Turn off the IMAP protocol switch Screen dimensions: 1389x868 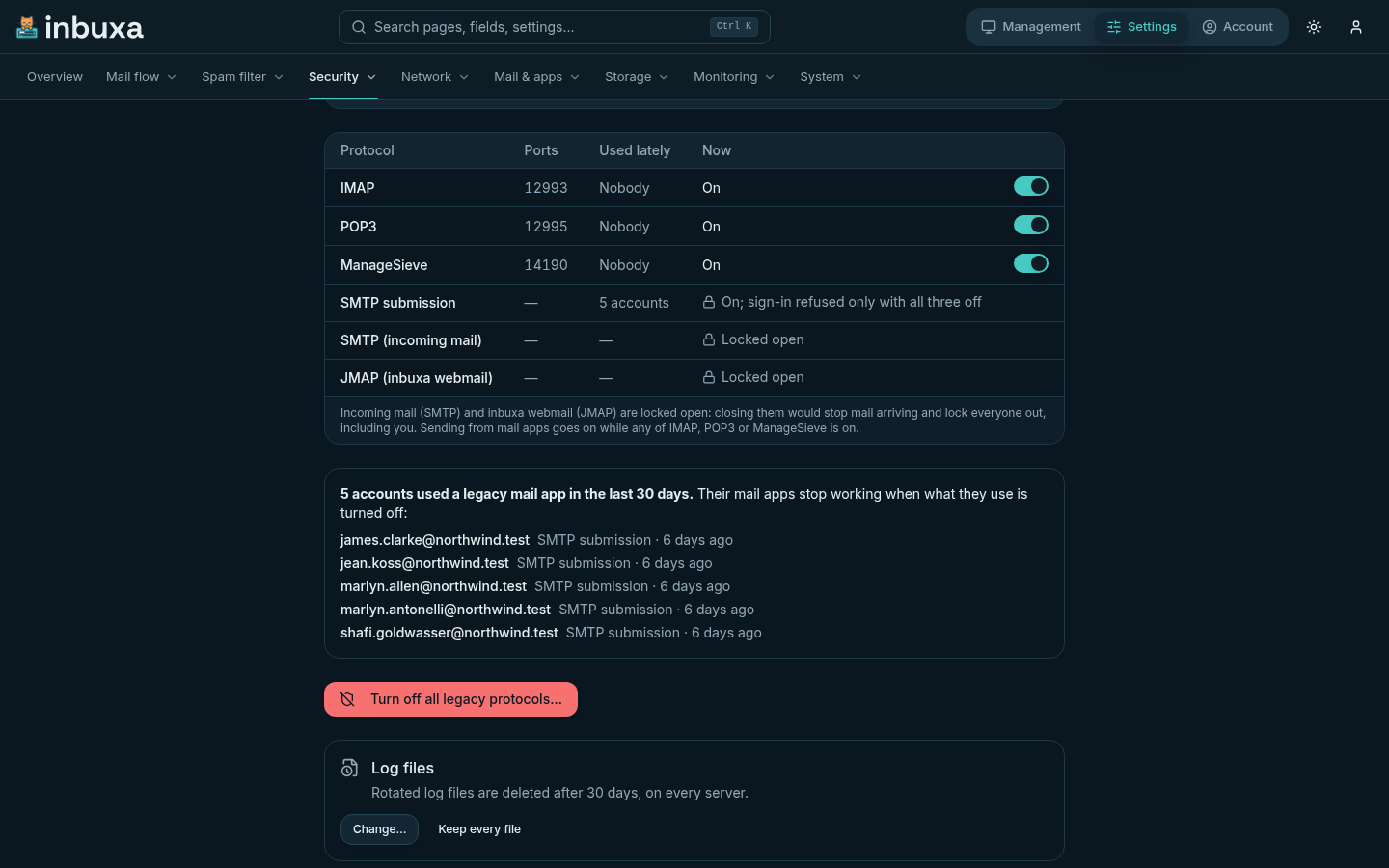(1031, 186)
